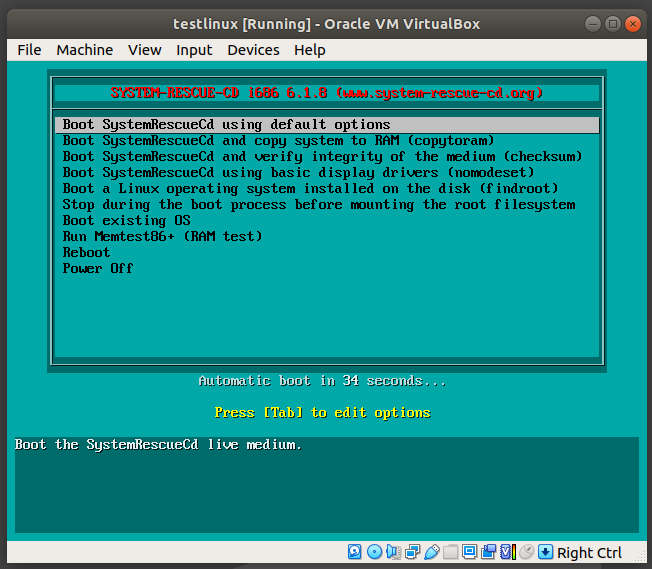
Task: Click the SYSTEM-RESCUE-CD title banner
Action: (x=327, y=93)
